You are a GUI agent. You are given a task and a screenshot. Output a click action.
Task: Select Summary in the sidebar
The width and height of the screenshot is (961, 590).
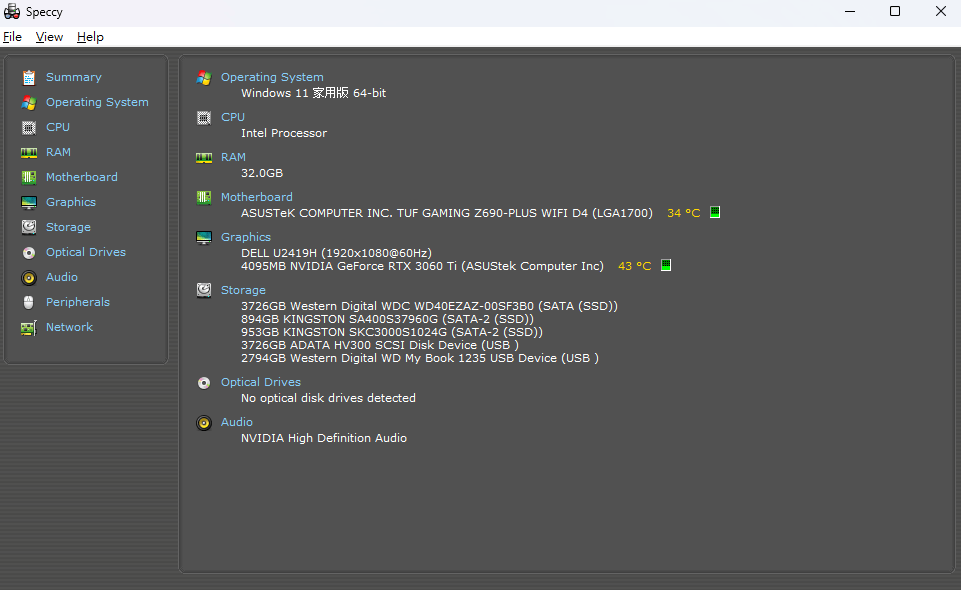pyautogui.click(x=74, y=77)
